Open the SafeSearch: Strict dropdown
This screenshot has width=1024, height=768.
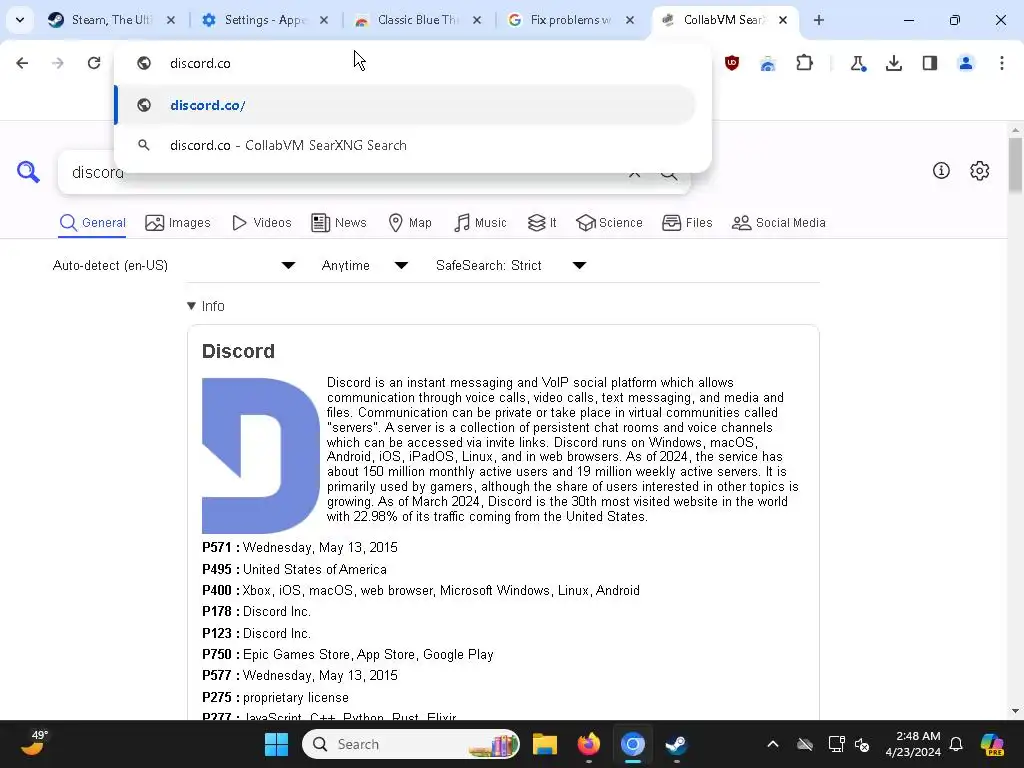click(x=511, y=265)
